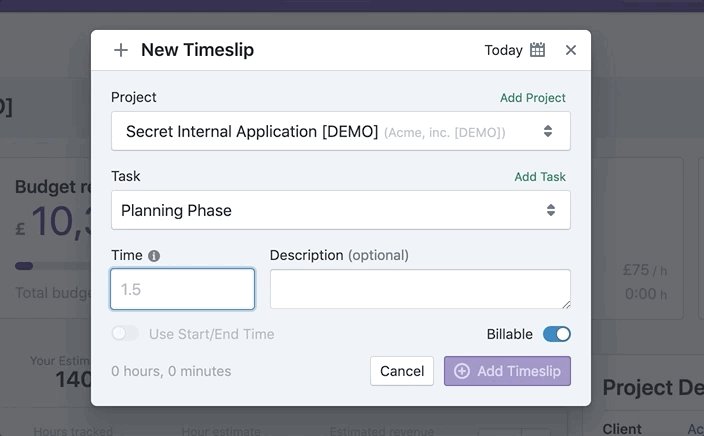Close the New Timeslip dialog

coord(571,50)
